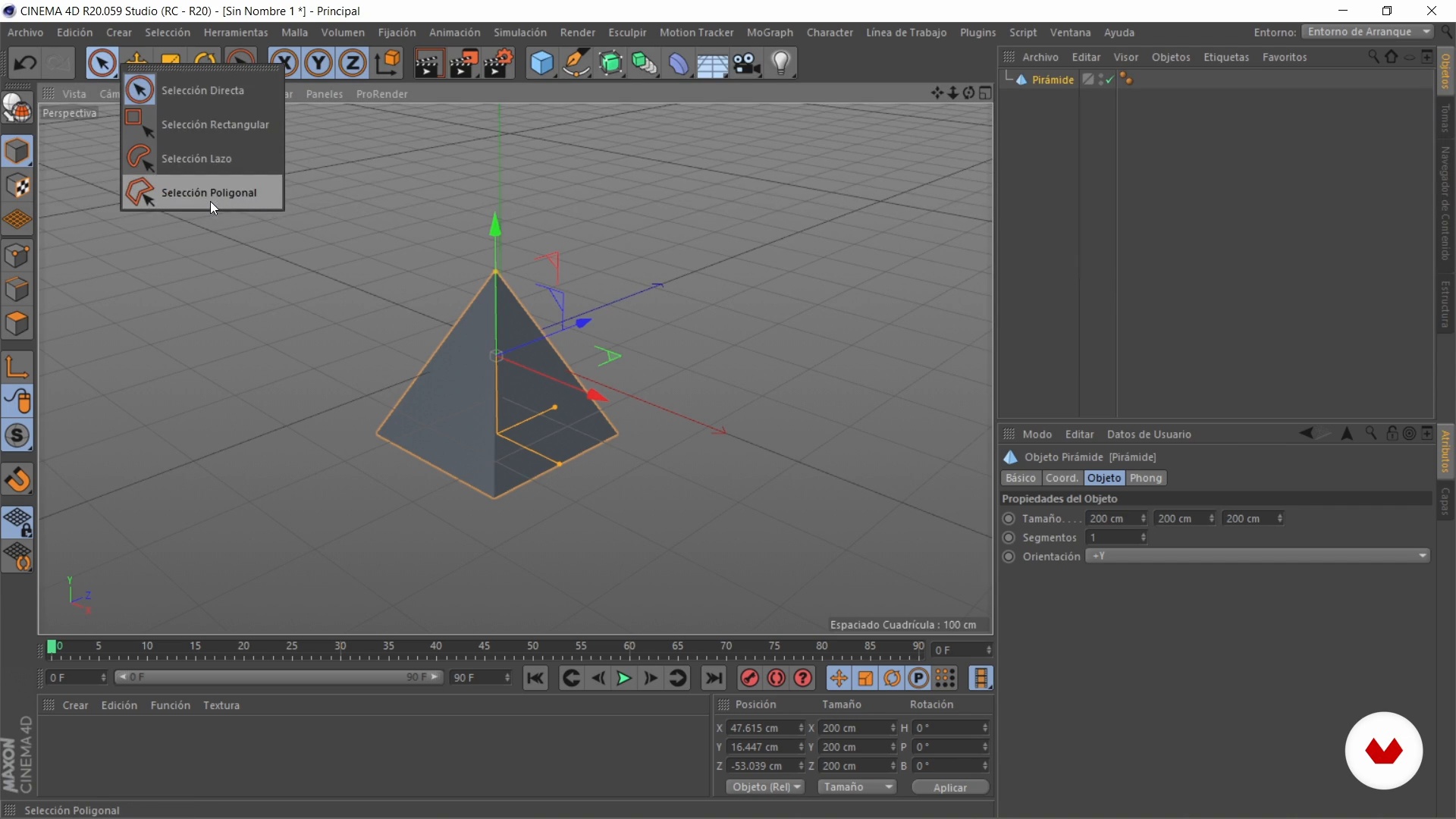
Task: Toggle position keyframe recording icon
Action: 838,678
